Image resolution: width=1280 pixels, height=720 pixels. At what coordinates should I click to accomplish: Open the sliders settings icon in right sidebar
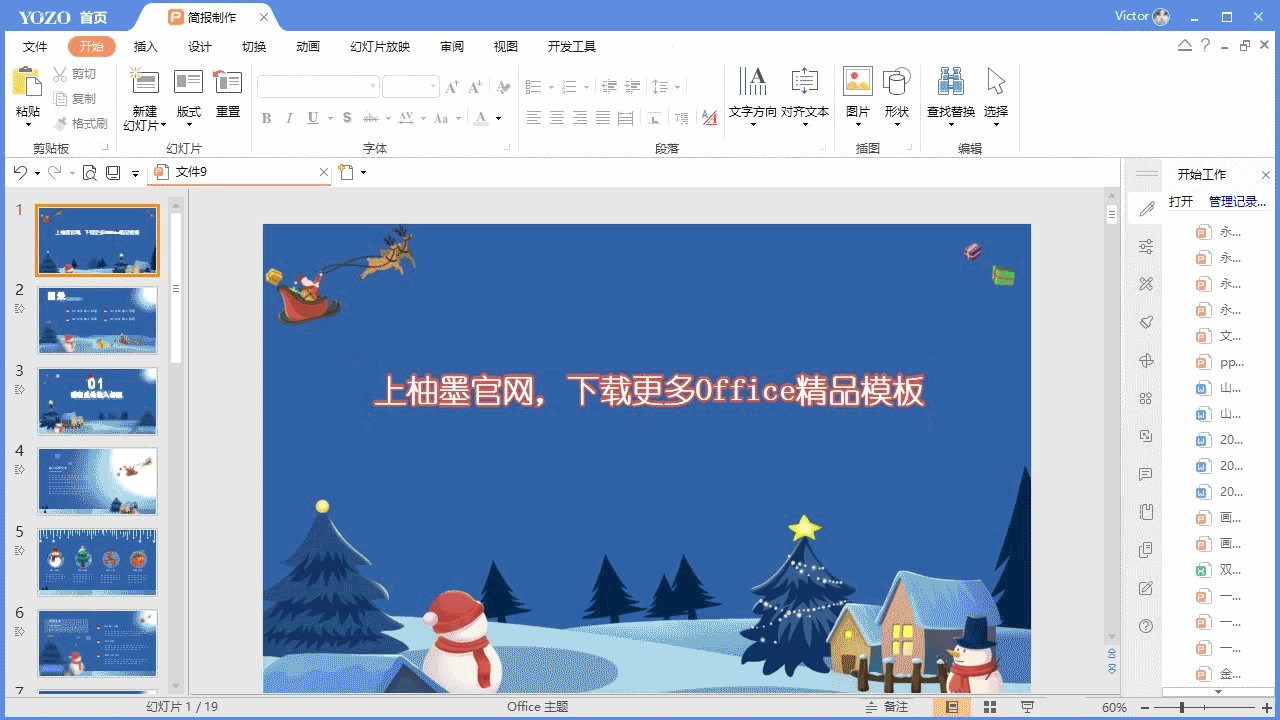pyautogui.click(x=1146, y=246)
